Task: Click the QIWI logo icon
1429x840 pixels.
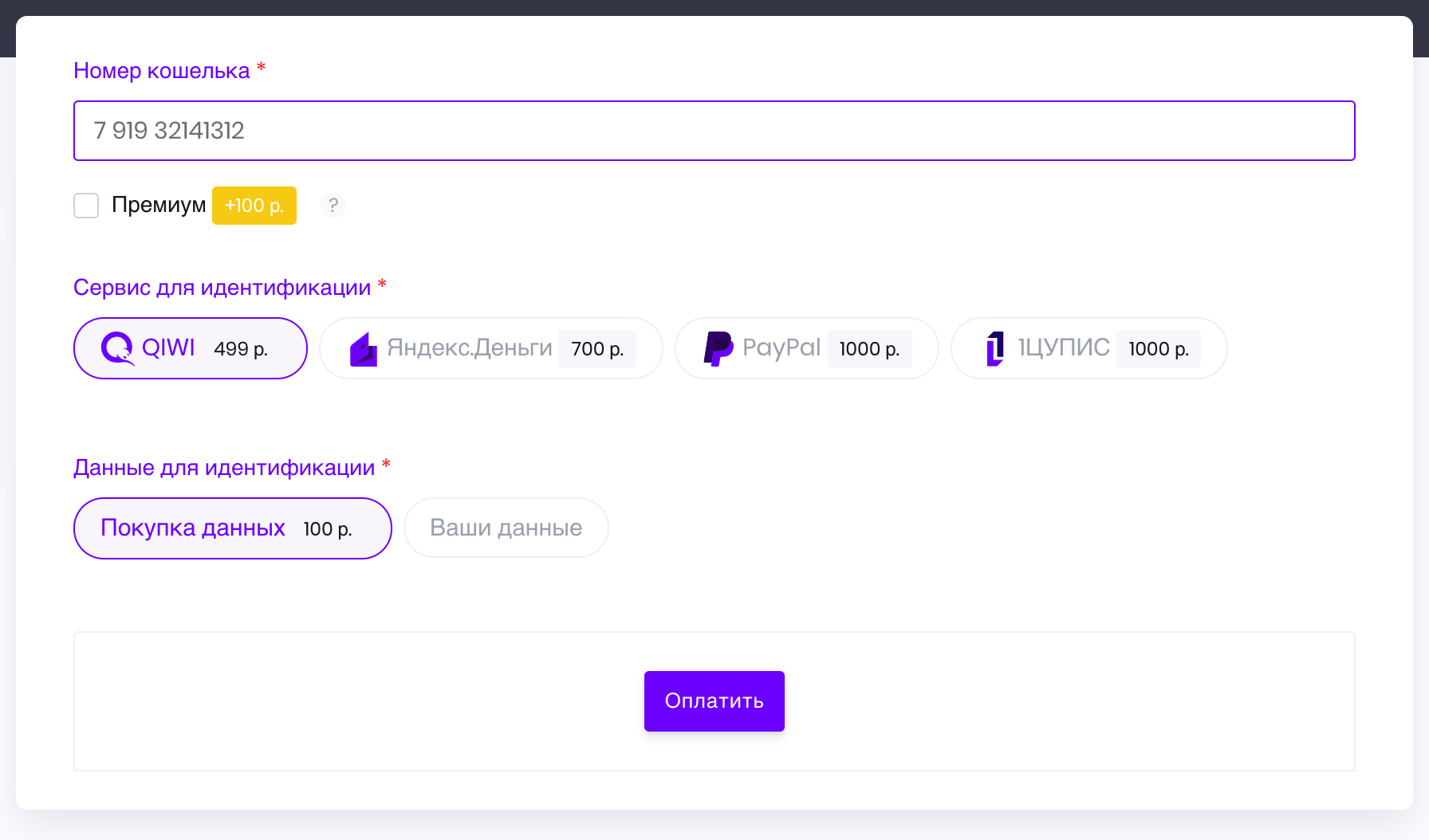Action: [118, 348]
